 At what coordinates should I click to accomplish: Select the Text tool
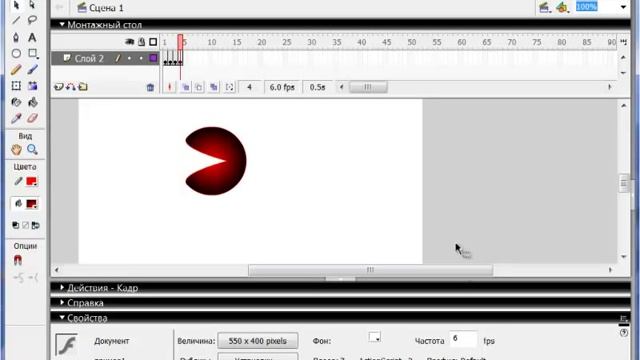click(32, 38)
